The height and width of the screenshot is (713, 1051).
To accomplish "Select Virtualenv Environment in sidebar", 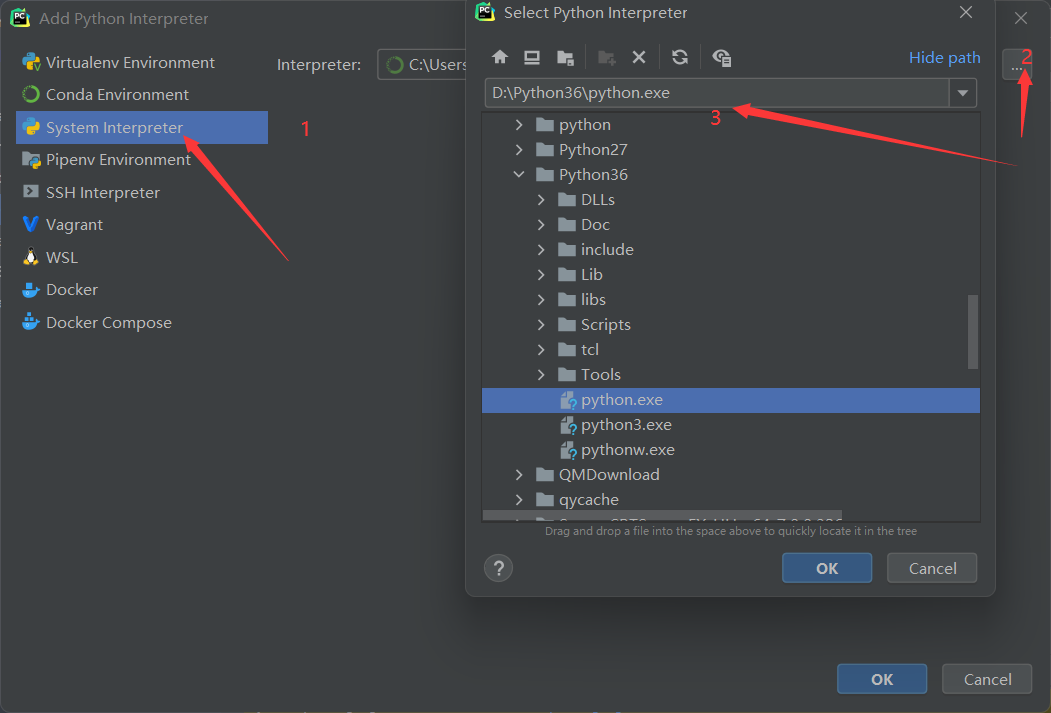I will coord(142,62).
